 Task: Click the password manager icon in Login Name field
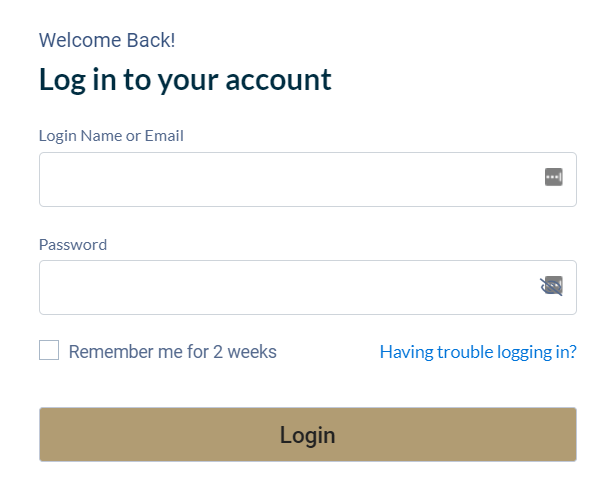coord(553,177)
